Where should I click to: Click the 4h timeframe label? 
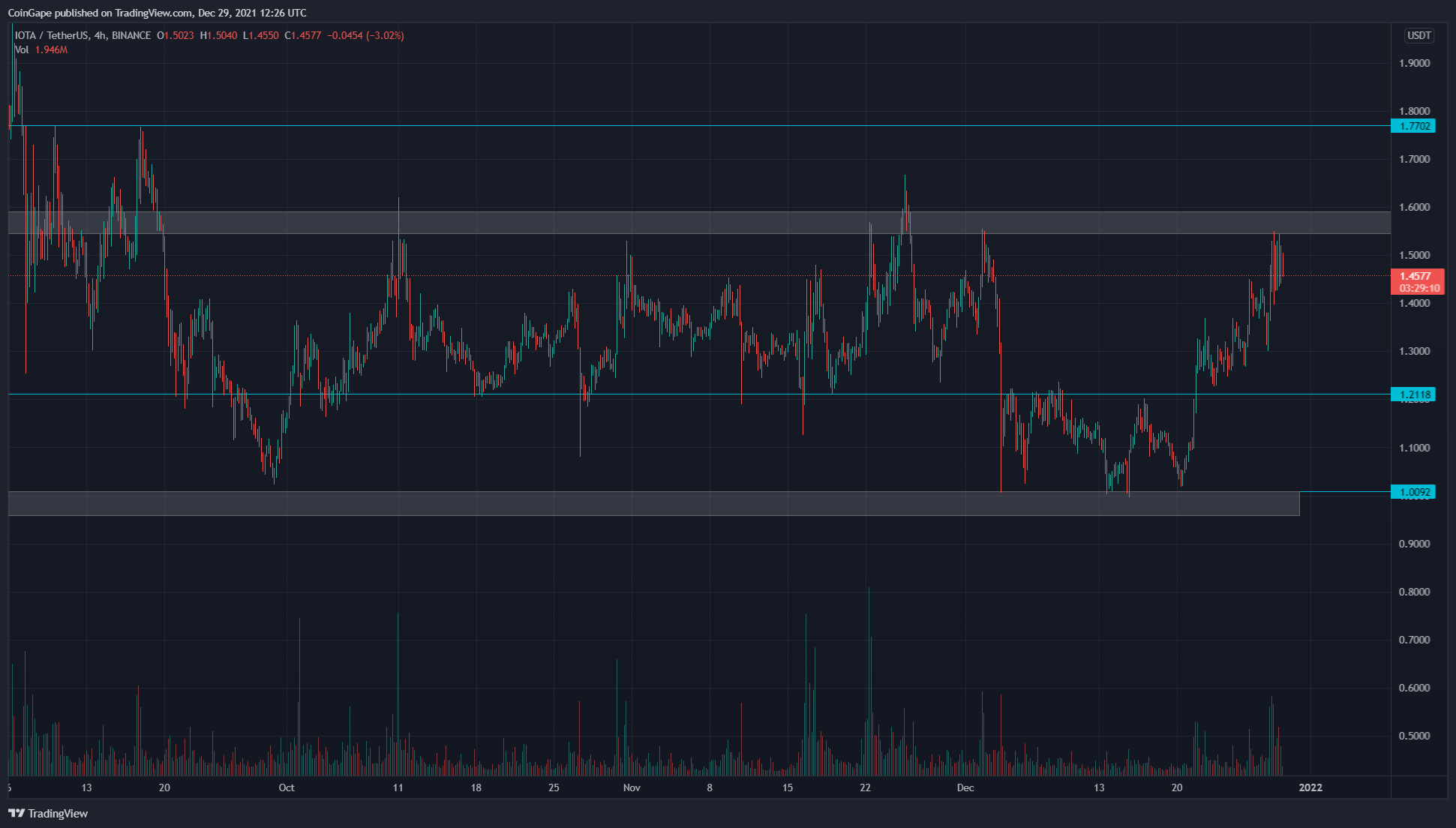point(100,35)
